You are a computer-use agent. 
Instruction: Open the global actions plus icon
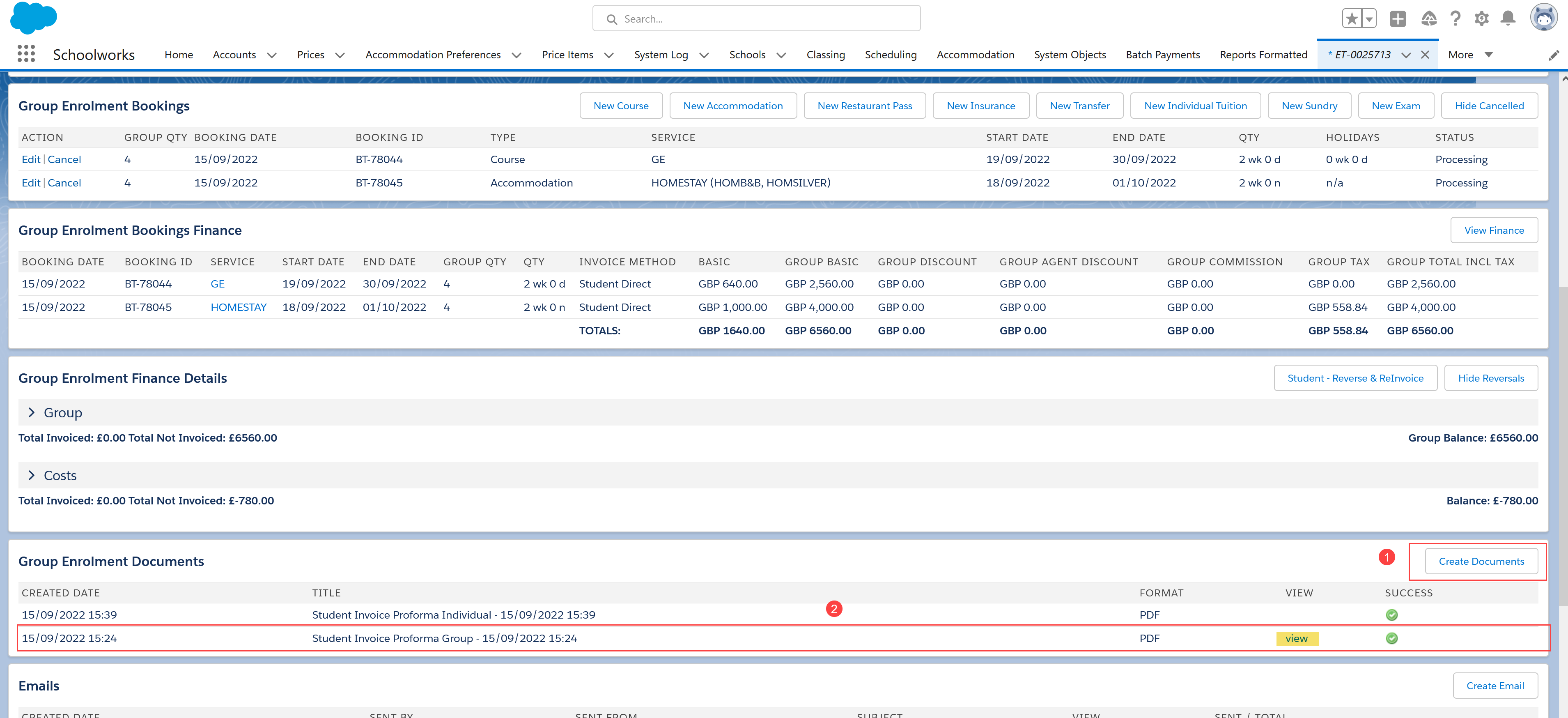click(x=1398, y=19)
